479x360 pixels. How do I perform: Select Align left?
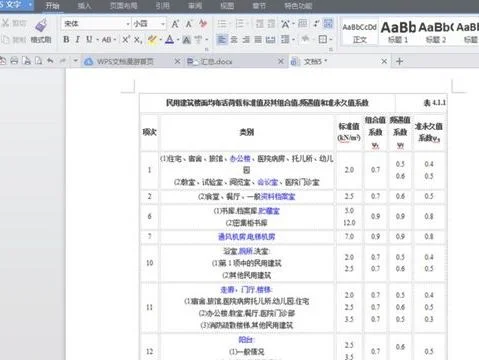pos(221,40)
